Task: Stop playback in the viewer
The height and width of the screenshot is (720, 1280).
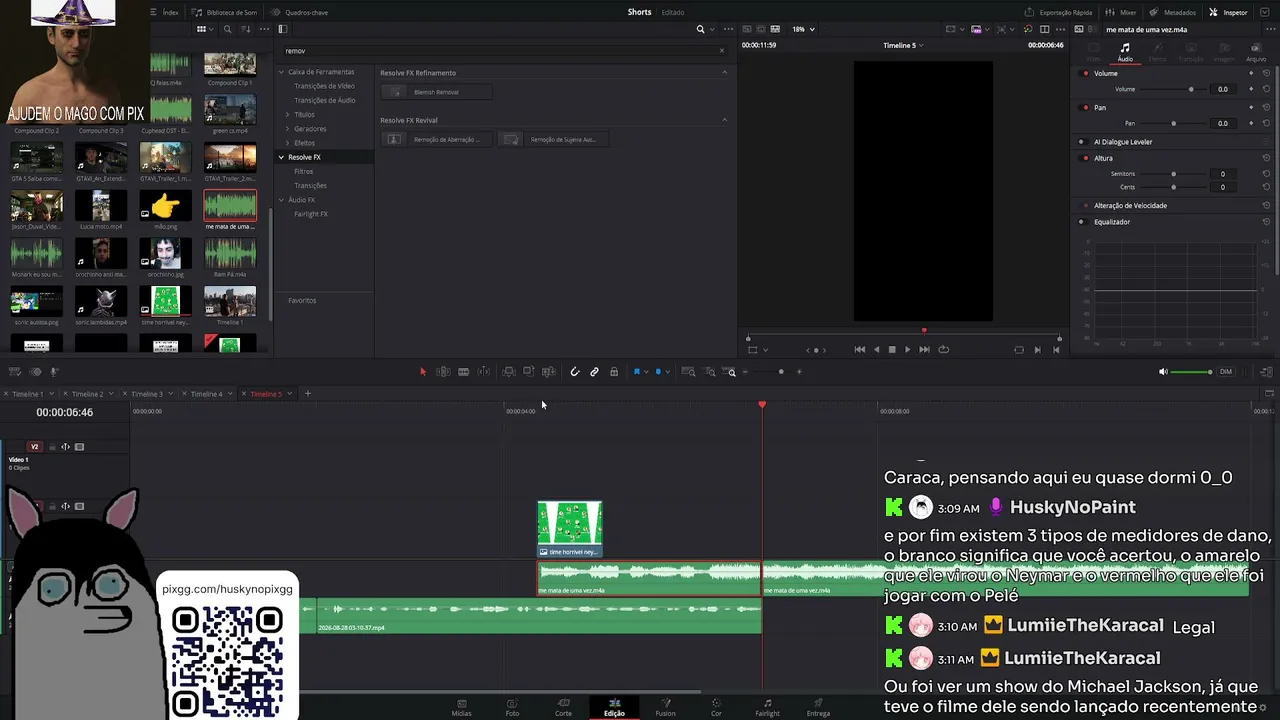Action: point(892,350)
